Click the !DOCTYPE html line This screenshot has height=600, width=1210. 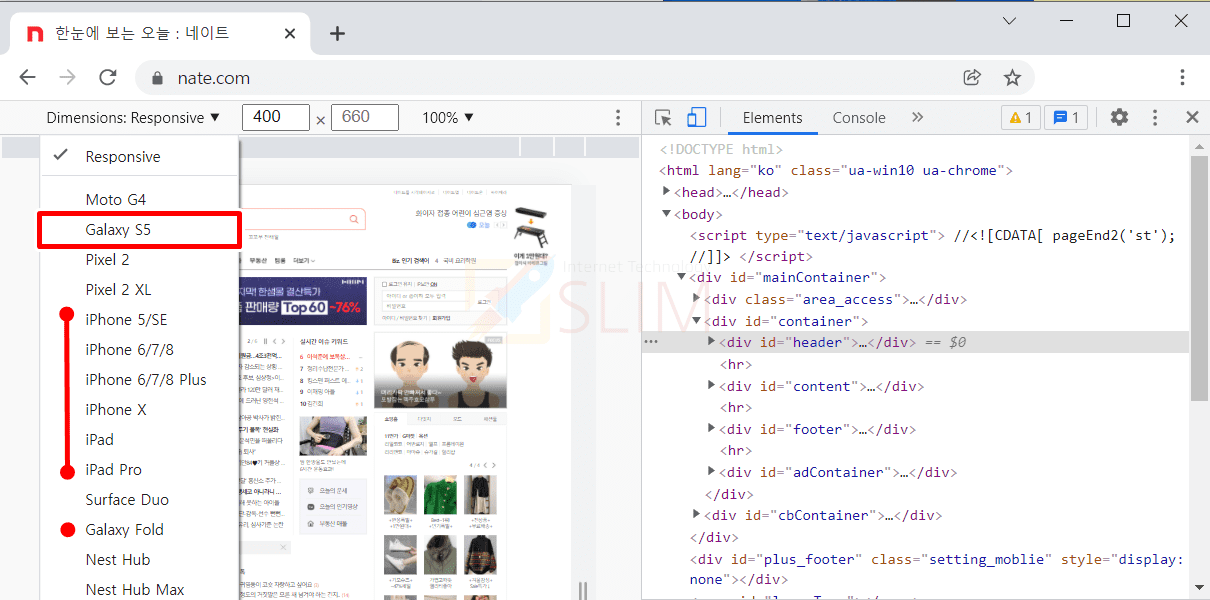coord(722,149)
